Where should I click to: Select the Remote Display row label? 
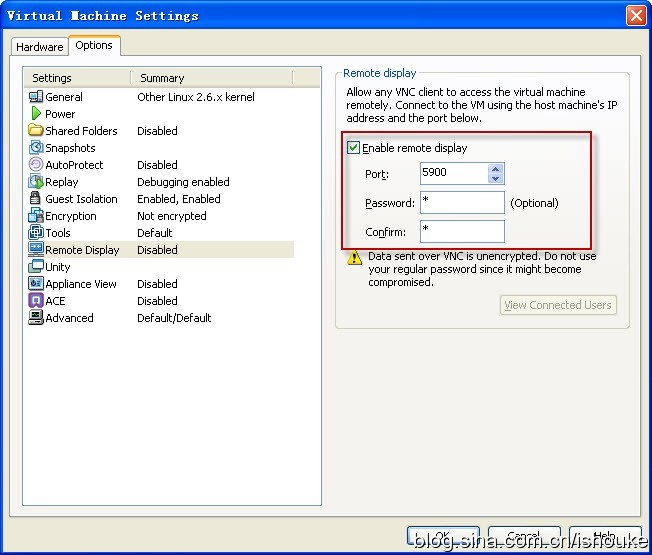coord(82,250)
